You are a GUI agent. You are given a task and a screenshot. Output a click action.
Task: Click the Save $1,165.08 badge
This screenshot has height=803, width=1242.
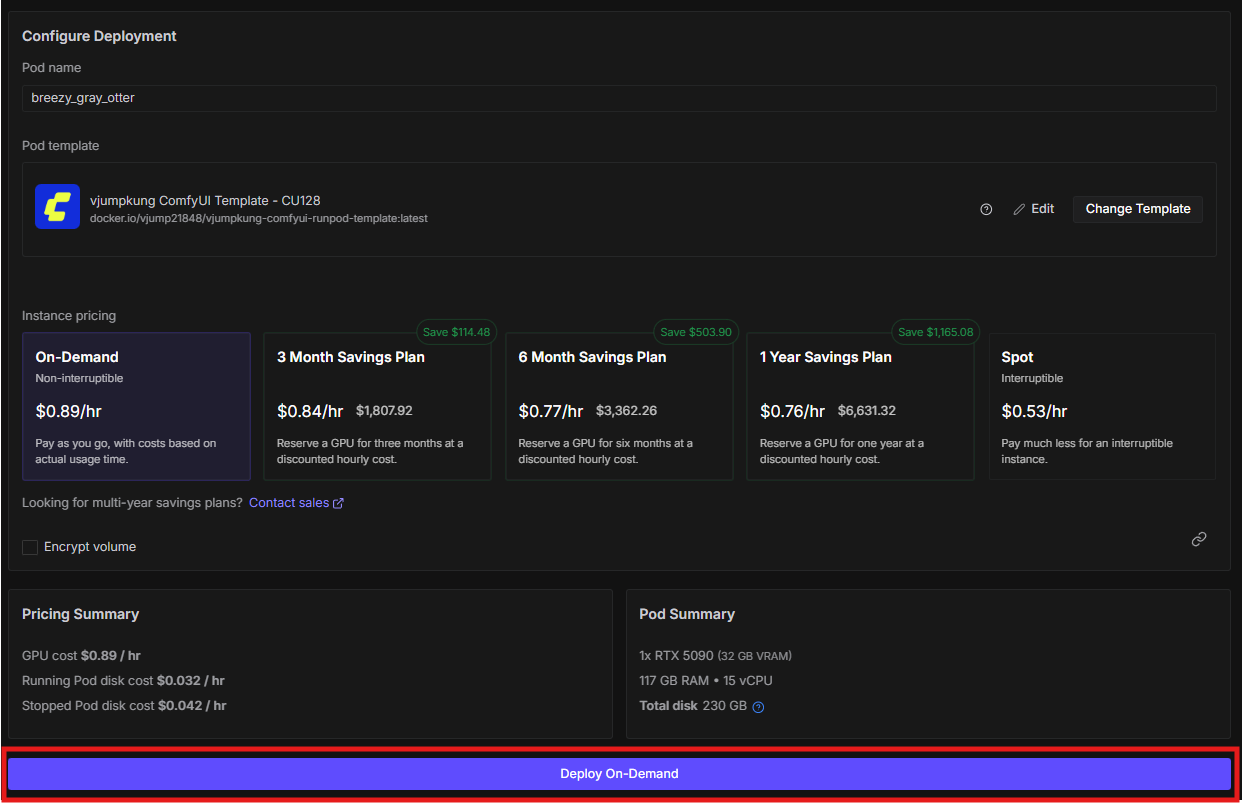point(935,332)
